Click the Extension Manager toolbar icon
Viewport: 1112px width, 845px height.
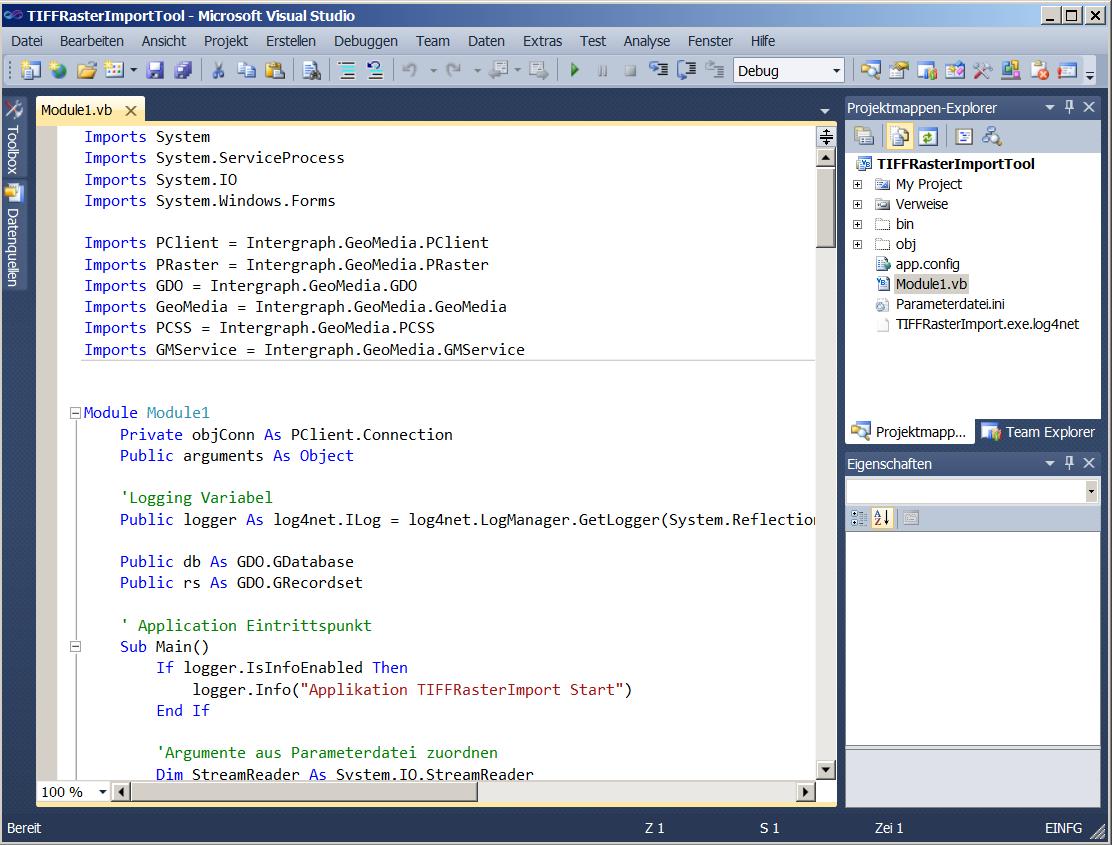[x=1011, y=70]
